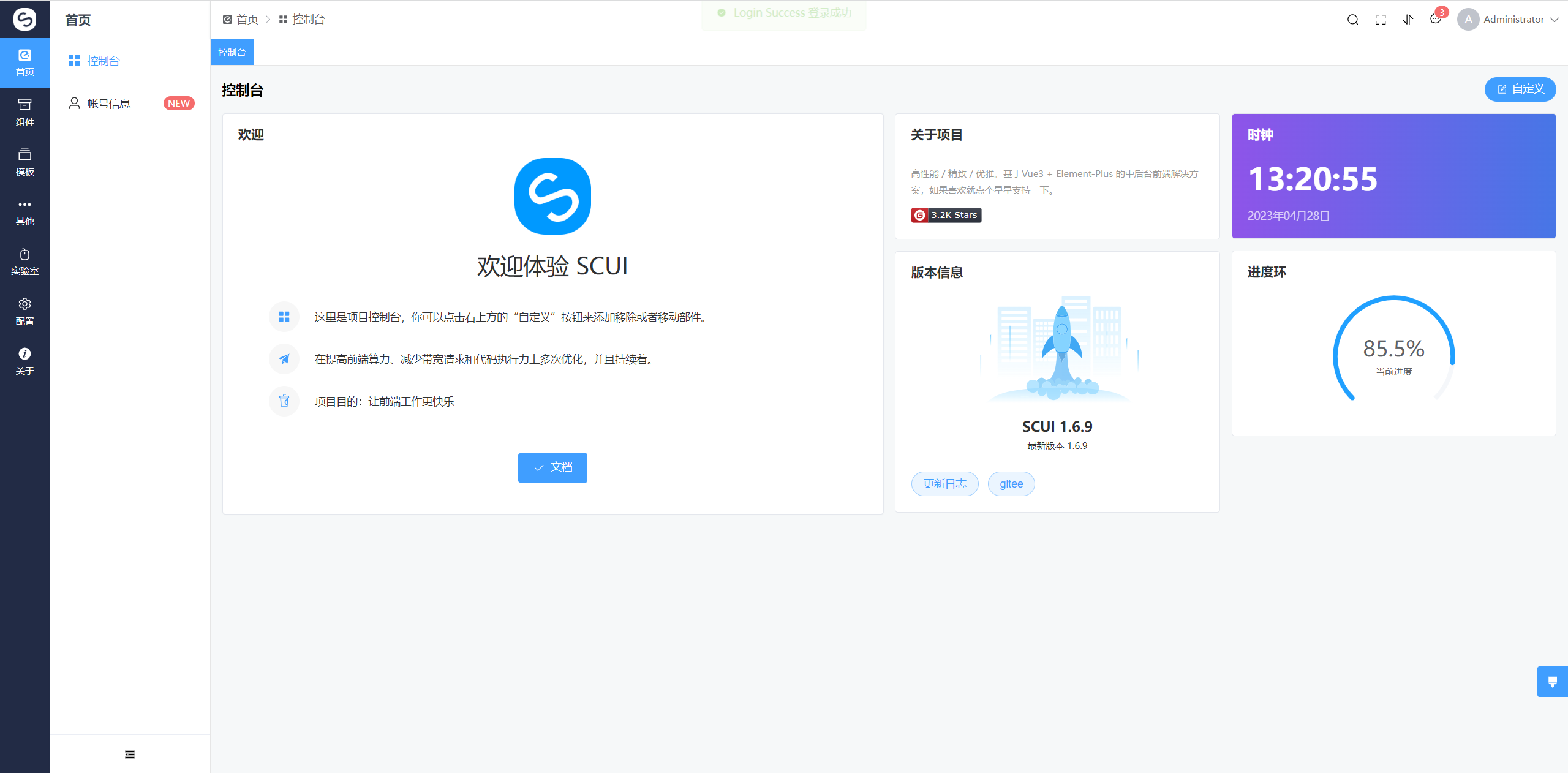Click the 当前进度 label
The image size is (1568, 773).
click(1394, 372)
